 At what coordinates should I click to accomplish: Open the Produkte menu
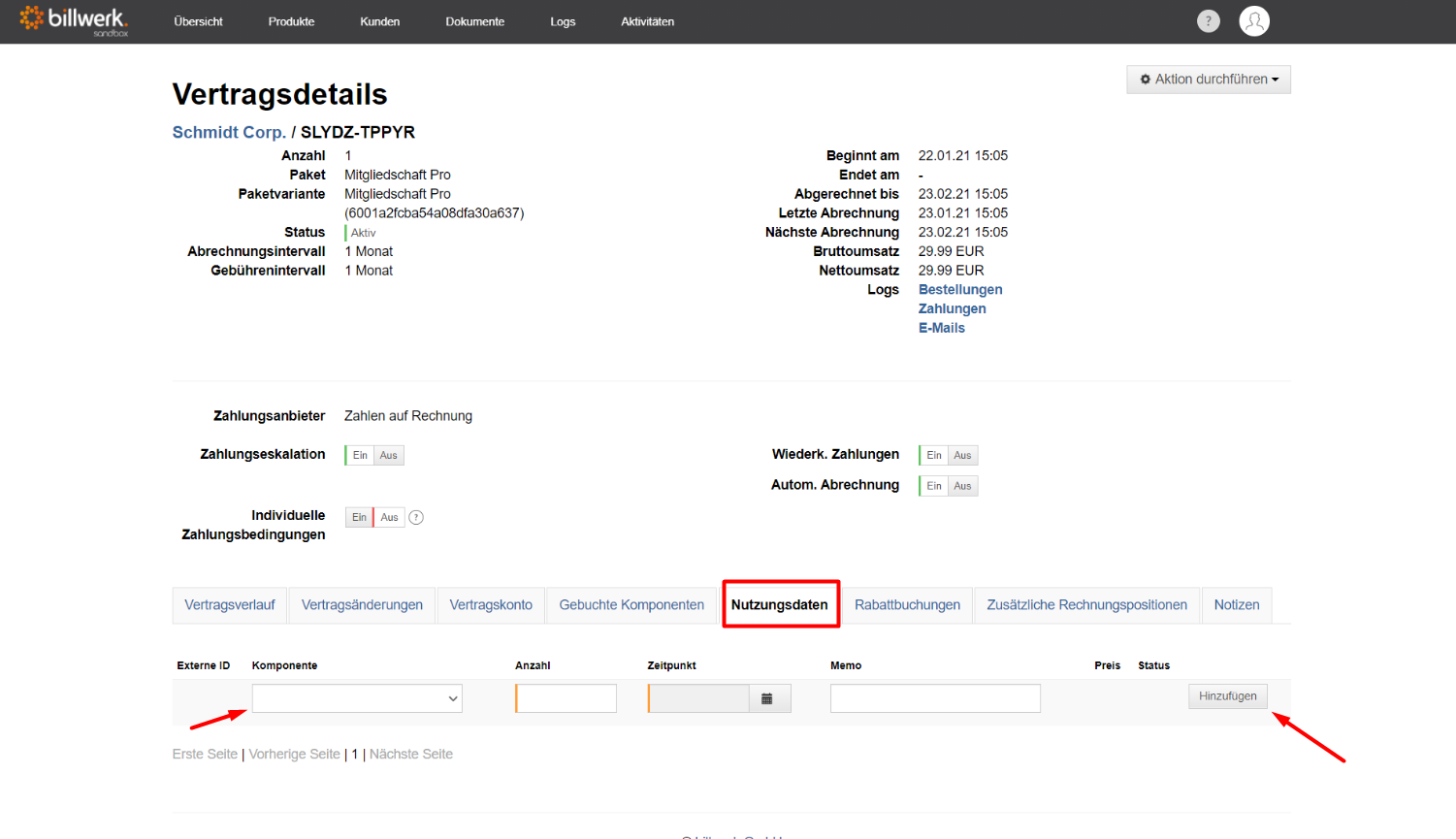[x=291, y=21]
